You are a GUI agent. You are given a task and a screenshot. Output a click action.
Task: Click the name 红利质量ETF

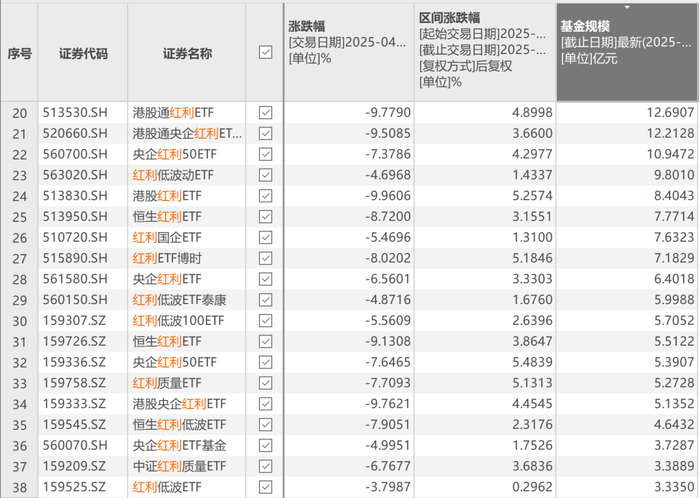coord(167,383)
